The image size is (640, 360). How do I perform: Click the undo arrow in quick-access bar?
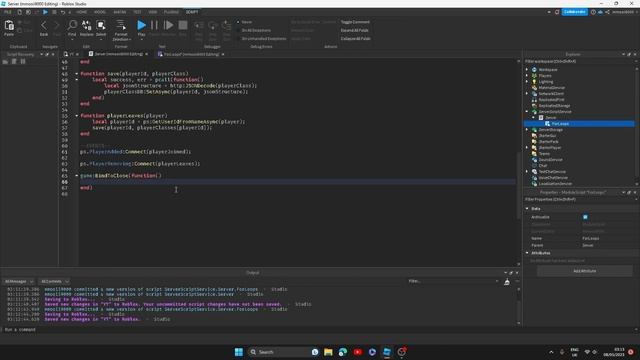(62, 12)
